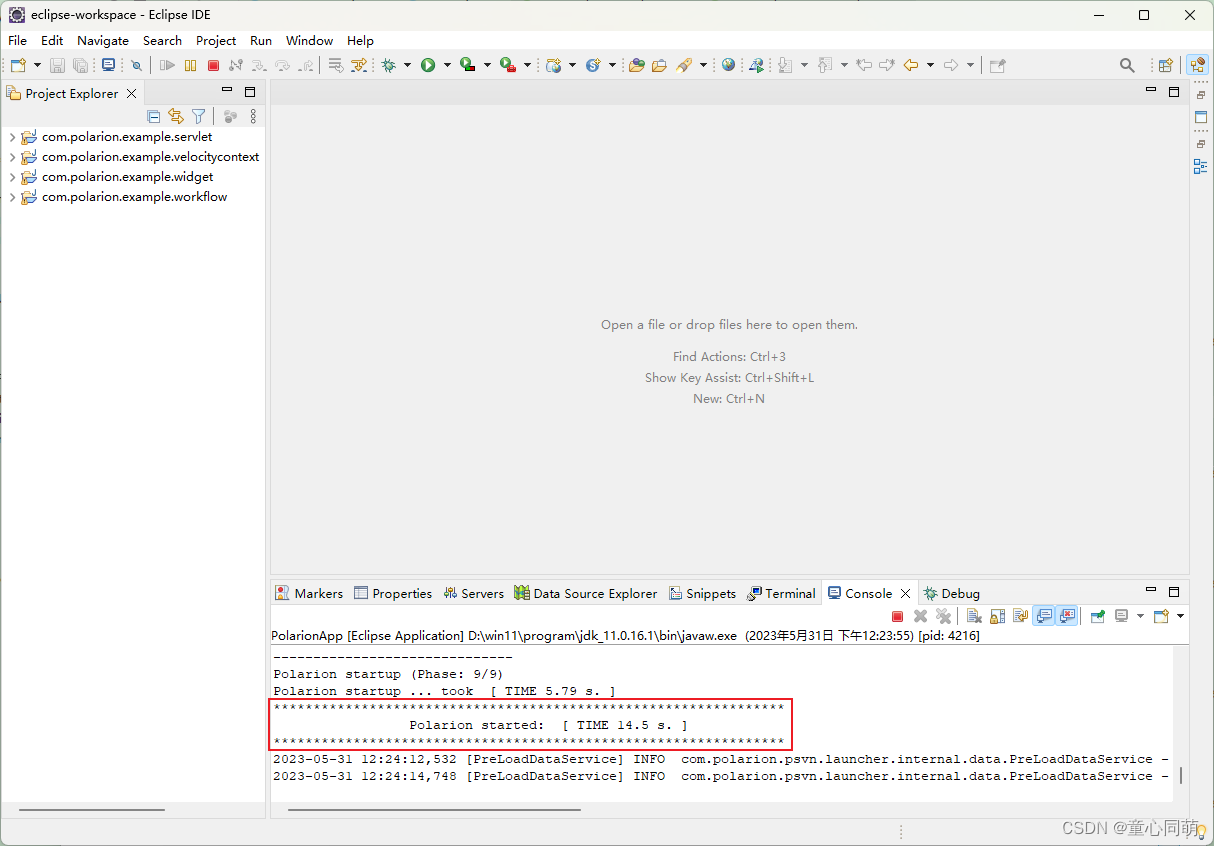Open the Outline view icon on right sidebar

[1201, 166]
